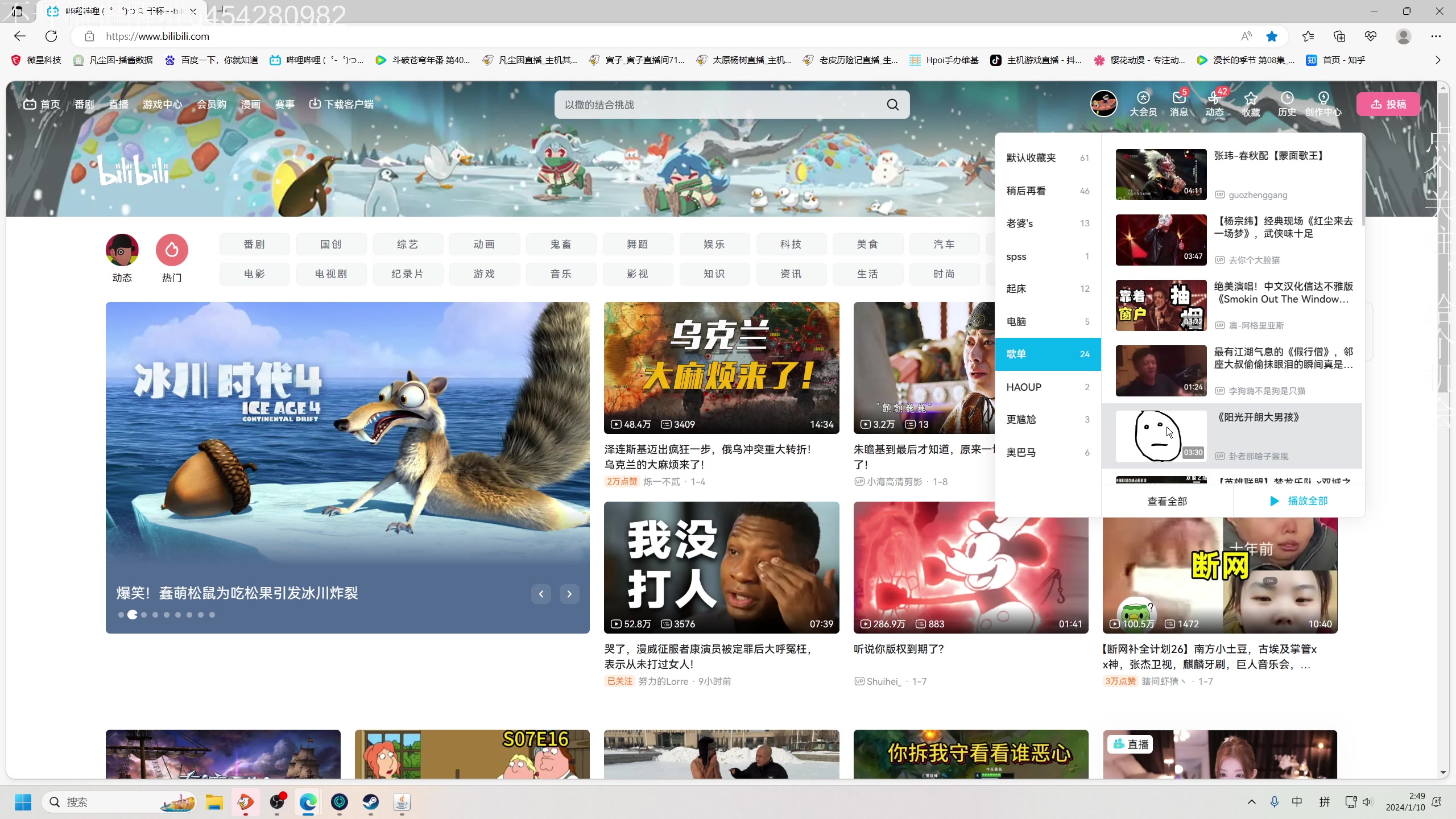The image size is (1456, 819).
Task: Select the 奥巴马 folder
Action: [1048, 453]
